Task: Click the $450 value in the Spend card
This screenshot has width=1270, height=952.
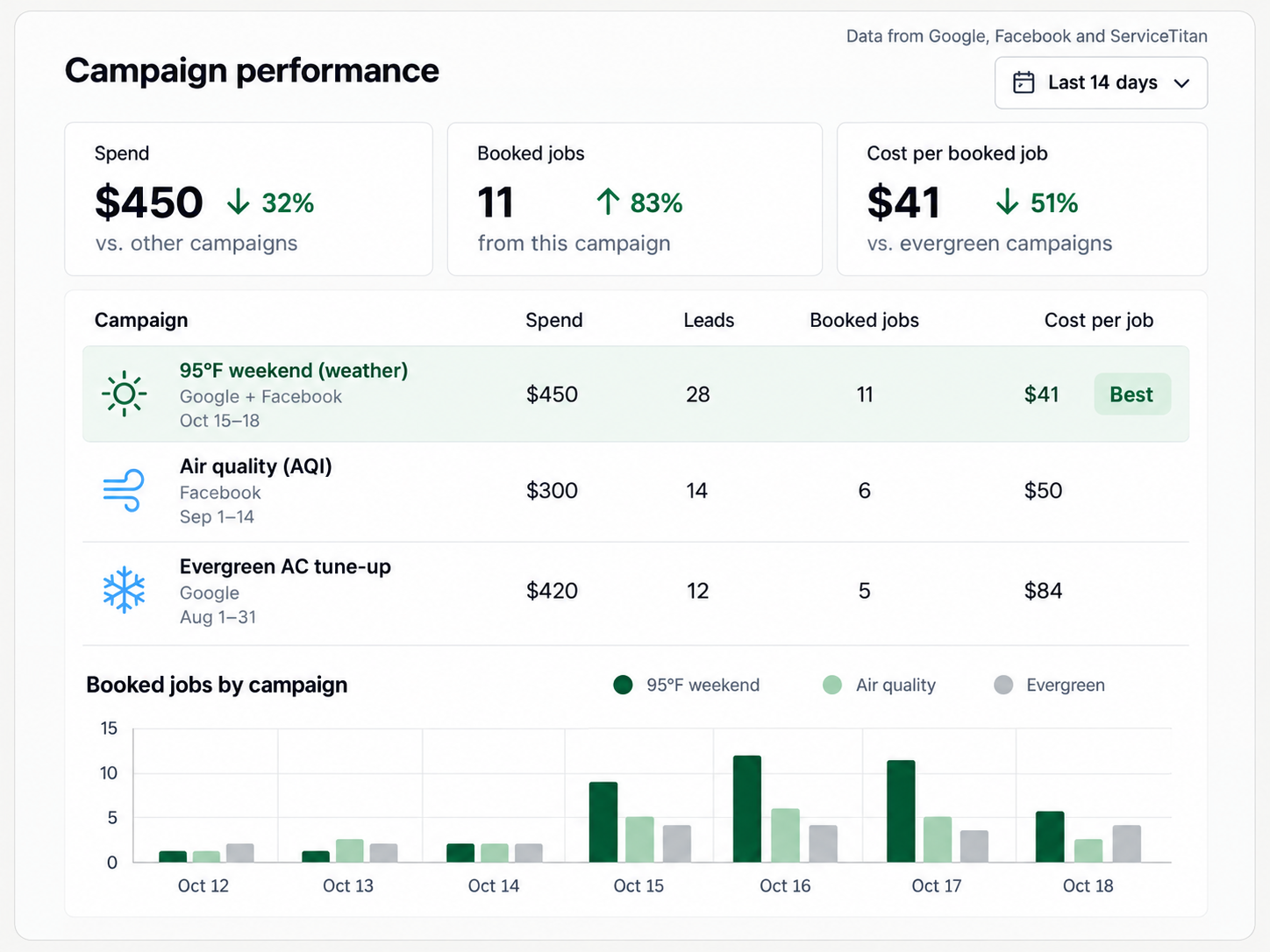Action: [149, 202]
